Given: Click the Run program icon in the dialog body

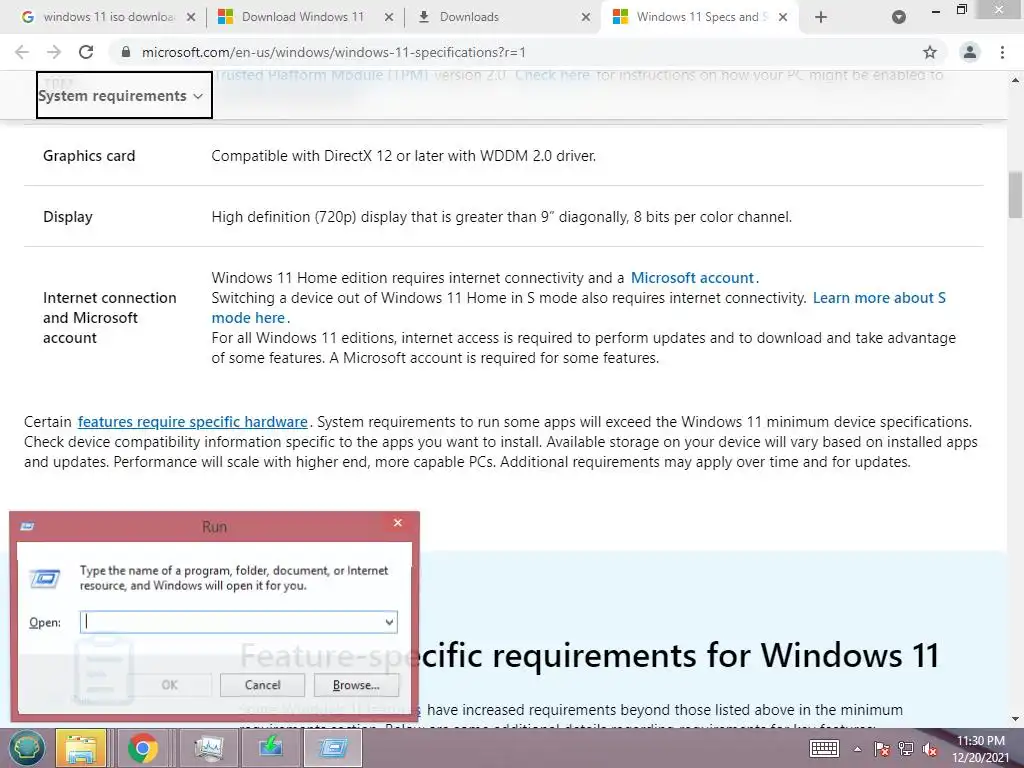Looking at the screenshot, I should [x=45, y=579].
